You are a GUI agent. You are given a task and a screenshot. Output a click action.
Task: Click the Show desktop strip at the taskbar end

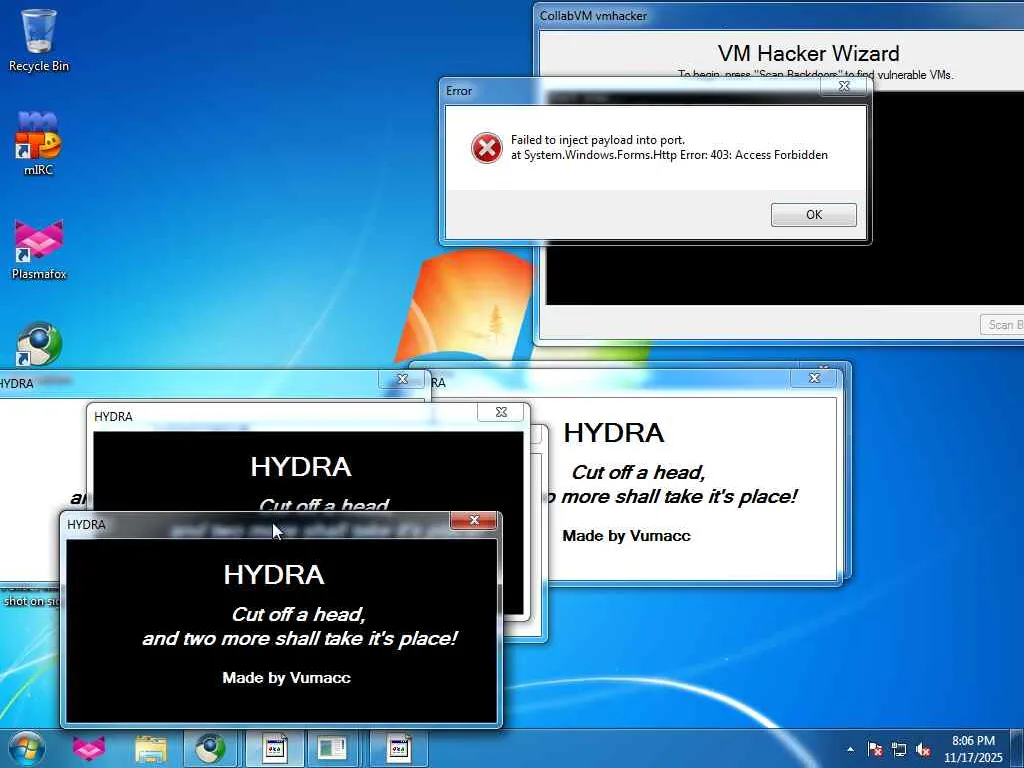click(1017, 749)
